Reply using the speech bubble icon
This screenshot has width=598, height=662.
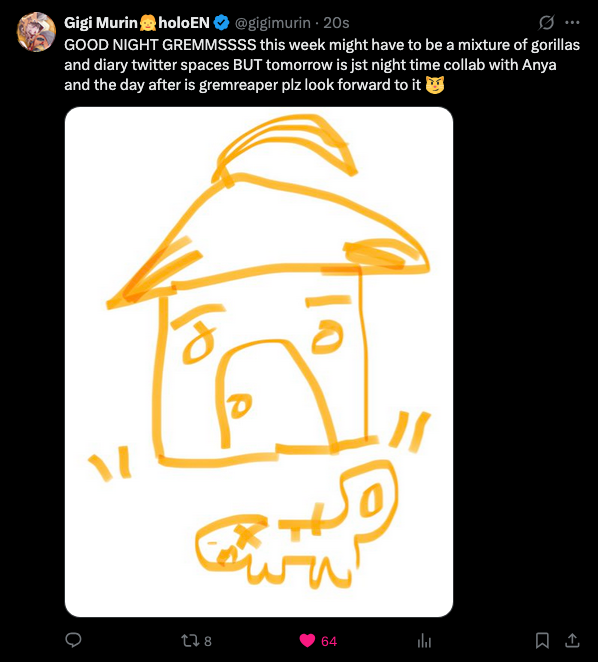(73, 640)
